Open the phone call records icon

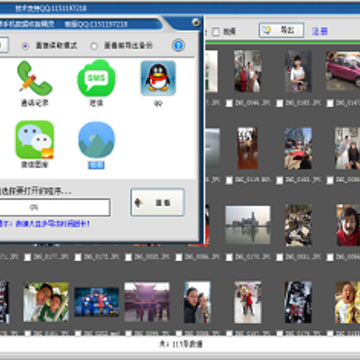point(35,78)
